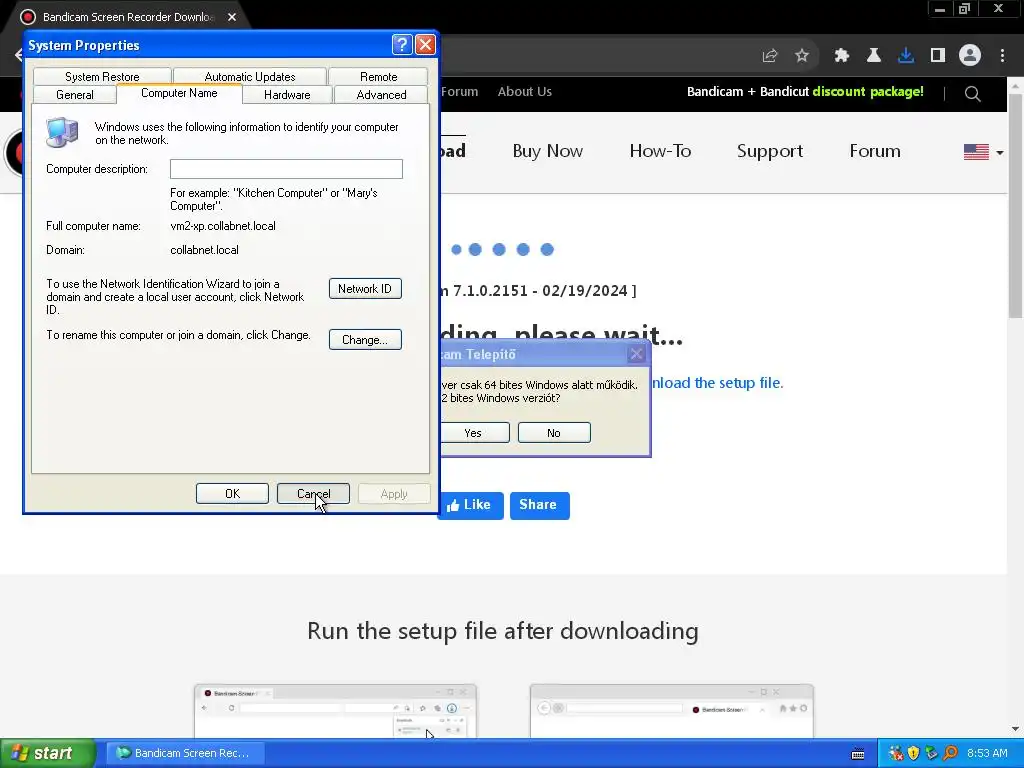Click into the Computer description field
Screen dimensions: 1024x768
tap(286, 168)
